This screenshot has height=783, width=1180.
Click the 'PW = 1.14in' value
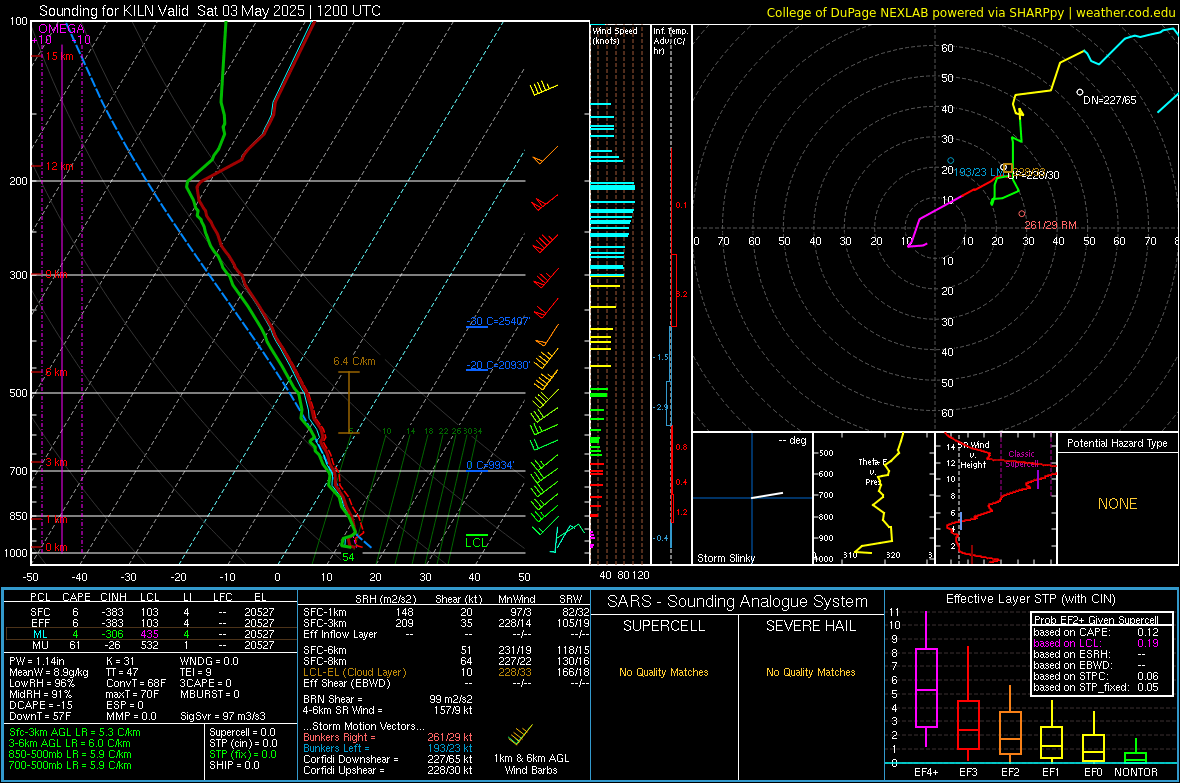[37, 661]
